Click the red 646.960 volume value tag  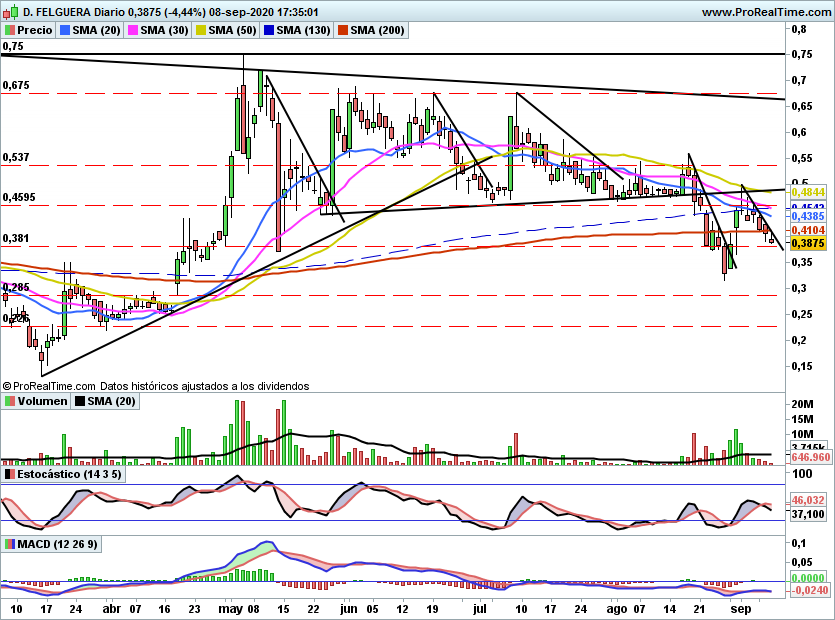click(811, 457)
